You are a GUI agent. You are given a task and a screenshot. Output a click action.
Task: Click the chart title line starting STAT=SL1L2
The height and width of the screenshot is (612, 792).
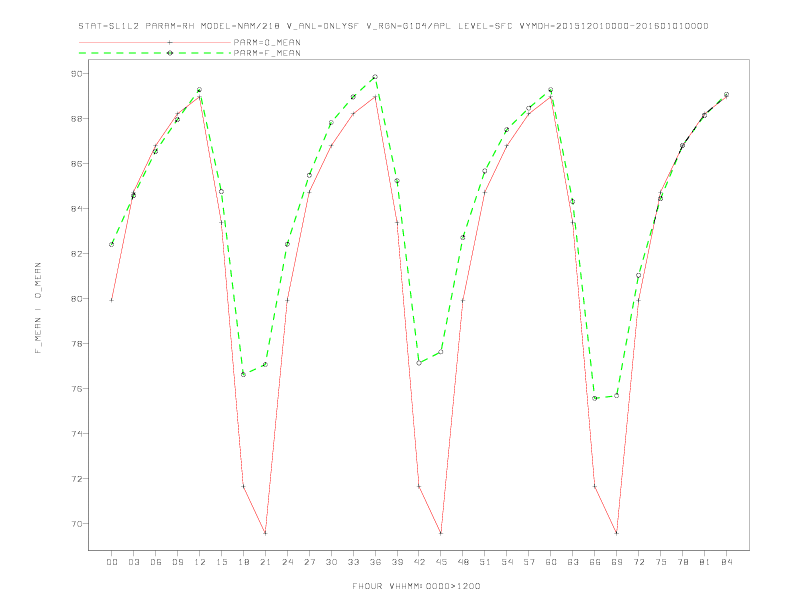coord(393,26)
